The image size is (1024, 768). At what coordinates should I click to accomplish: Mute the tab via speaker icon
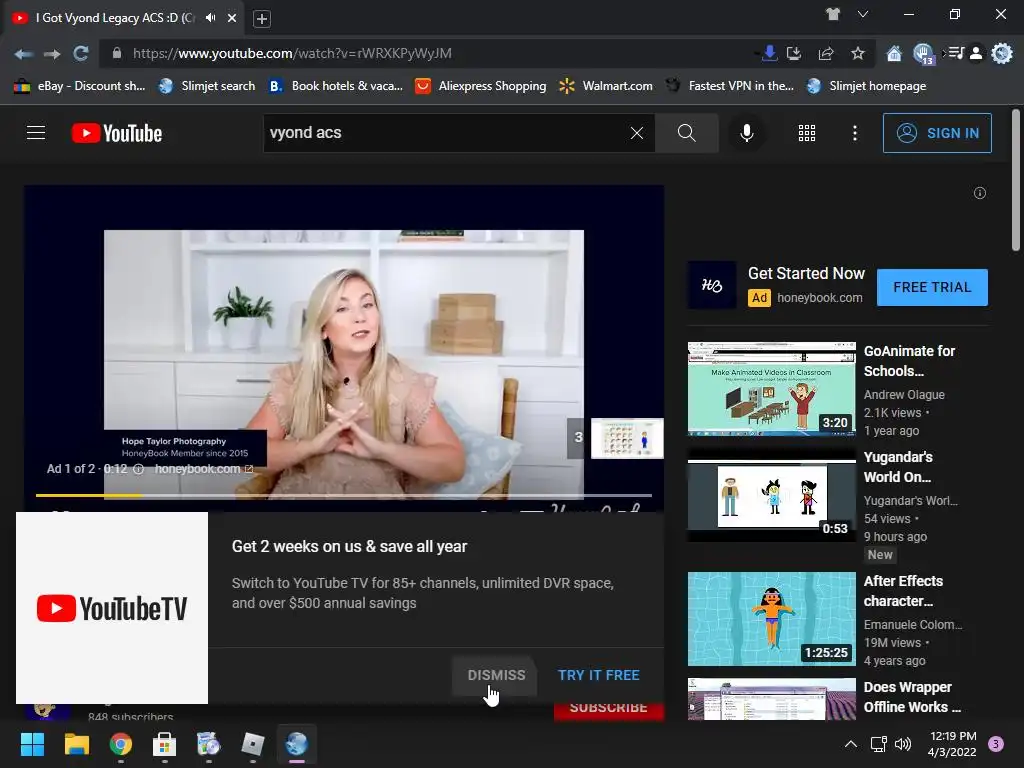pyautogui.click(x=210, y=18)
